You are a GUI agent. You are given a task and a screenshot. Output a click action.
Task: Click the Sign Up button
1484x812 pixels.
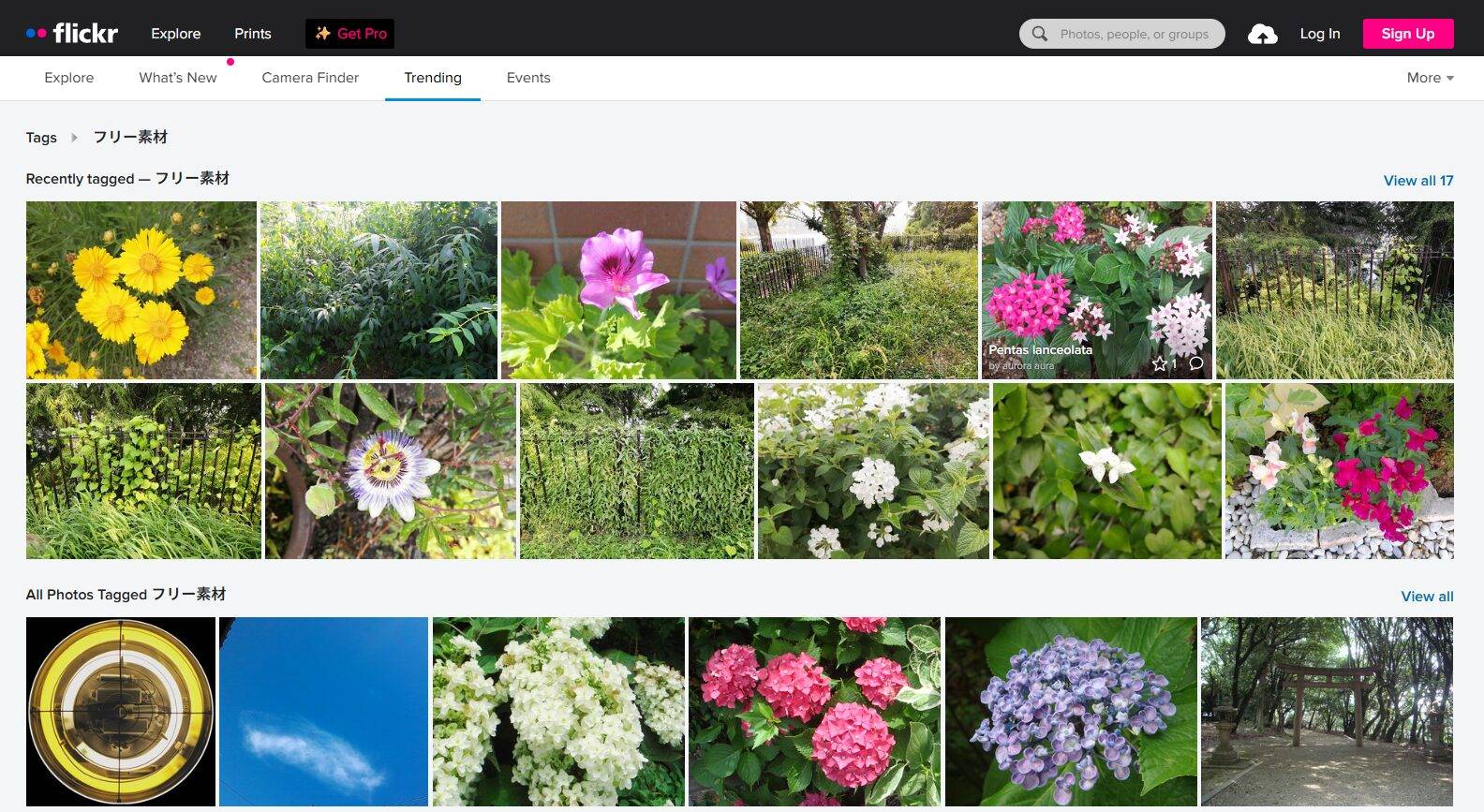tap(1407, 34)
